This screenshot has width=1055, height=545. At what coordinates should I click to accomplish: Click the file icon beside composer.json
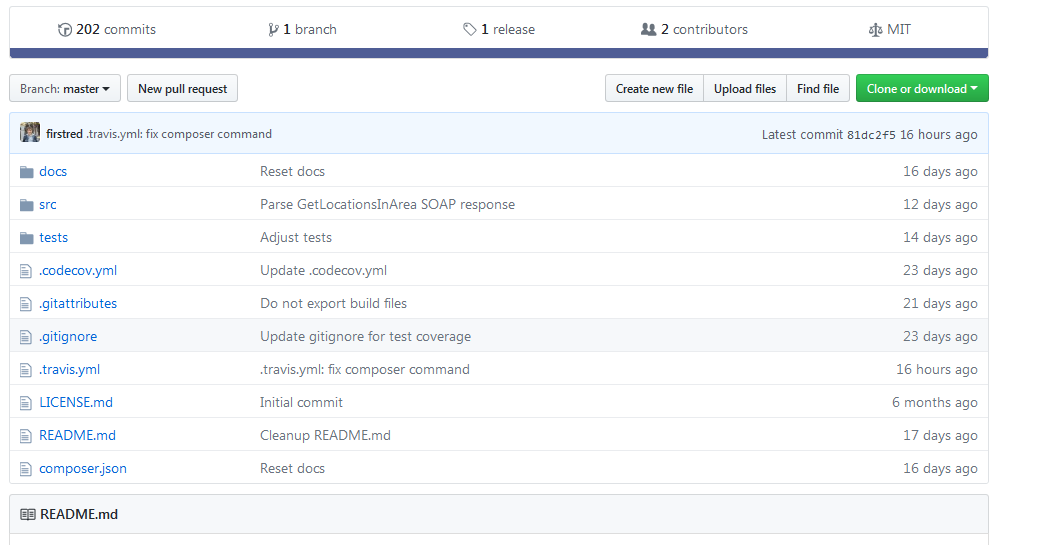click(x=27, y=469)
